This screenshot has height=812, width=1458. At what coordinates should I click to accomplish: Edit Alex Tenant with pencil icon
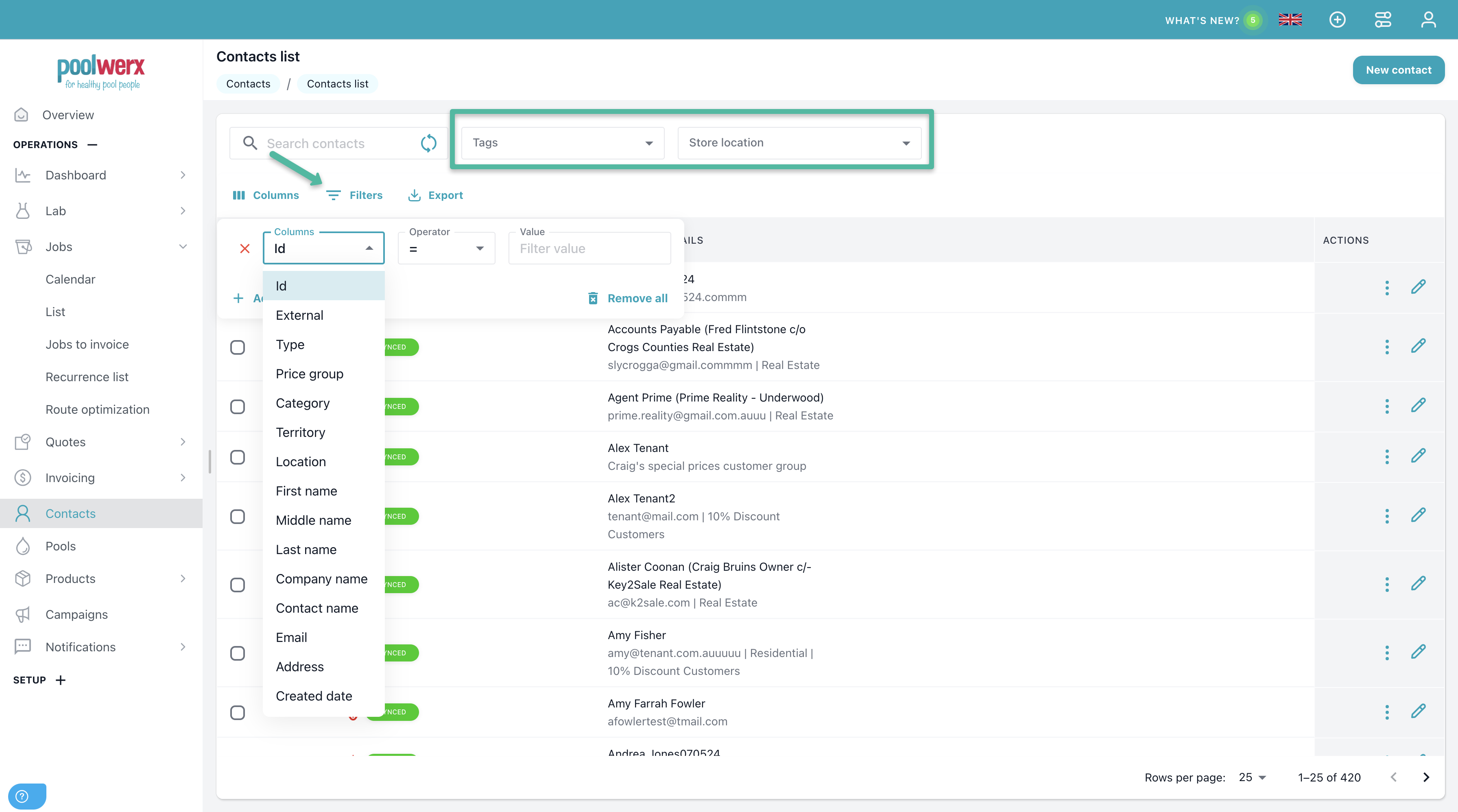(x=1418, y=456)
